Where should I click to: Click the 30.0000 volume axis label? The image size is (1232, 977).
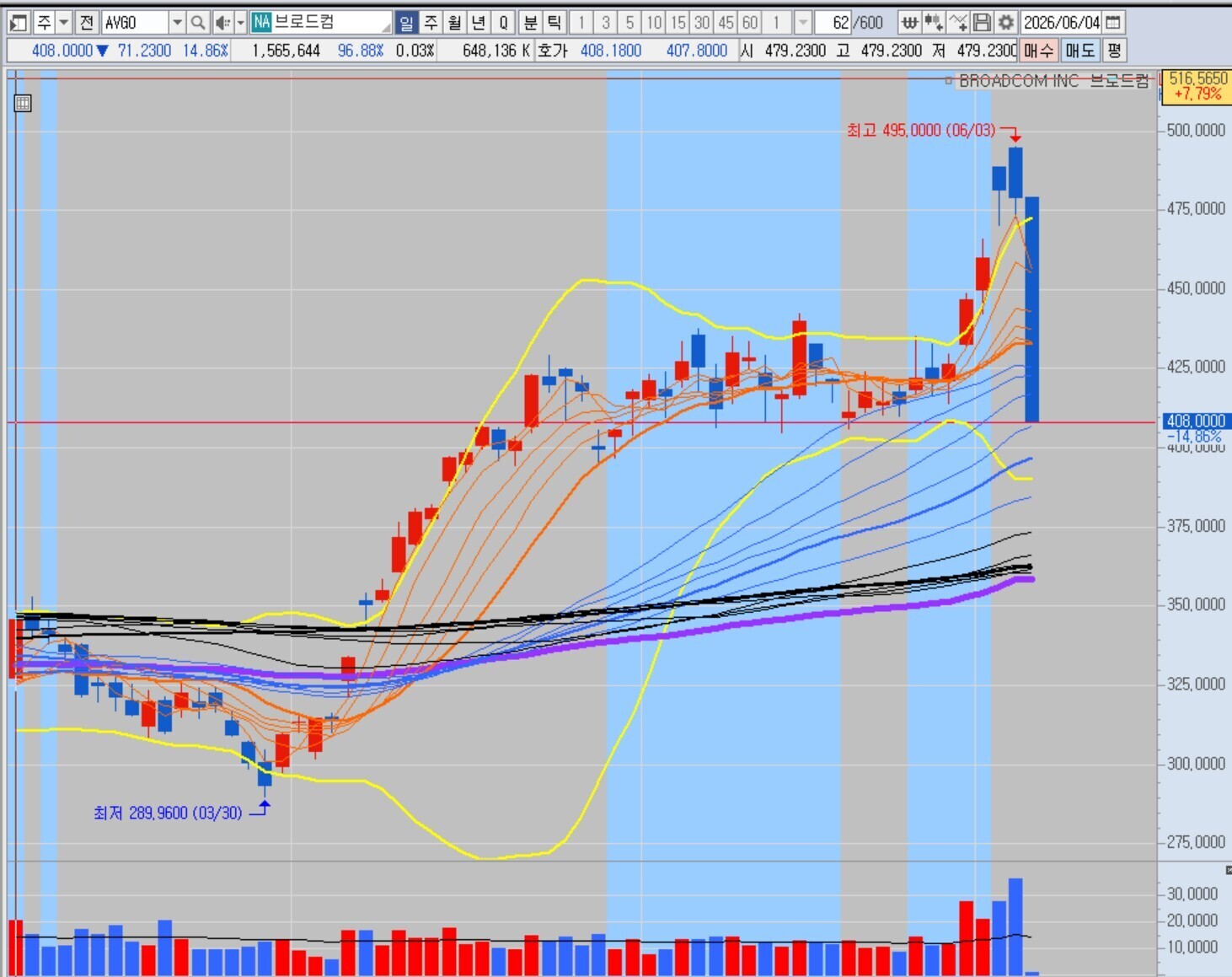point(1192,894)
